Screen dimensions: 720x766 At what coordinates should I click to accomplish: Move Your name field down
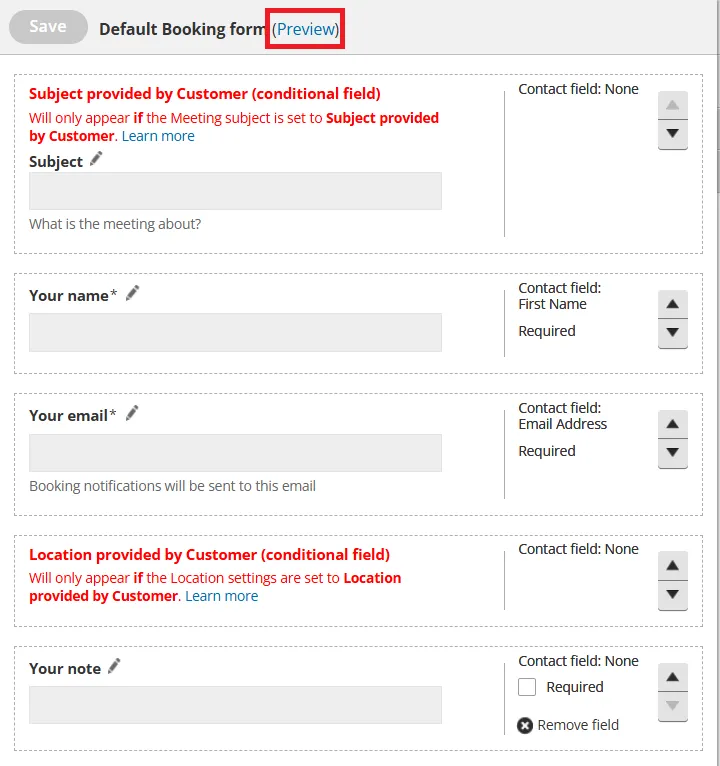(673, 333)
